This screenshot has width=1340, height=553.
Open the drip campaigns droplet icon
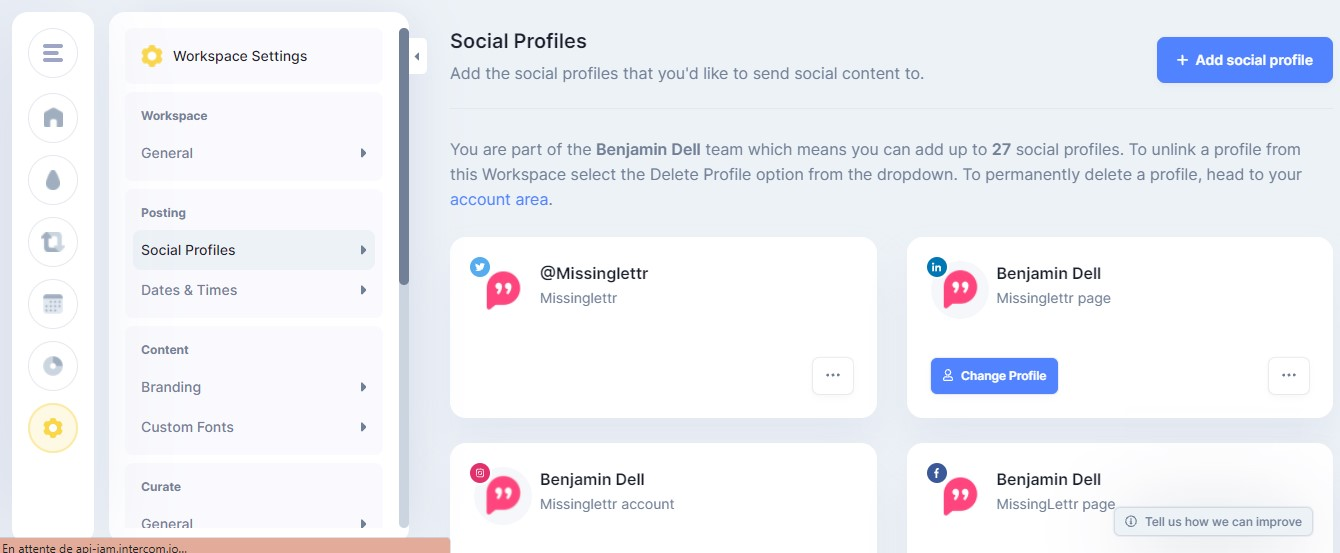coord(53,180)
